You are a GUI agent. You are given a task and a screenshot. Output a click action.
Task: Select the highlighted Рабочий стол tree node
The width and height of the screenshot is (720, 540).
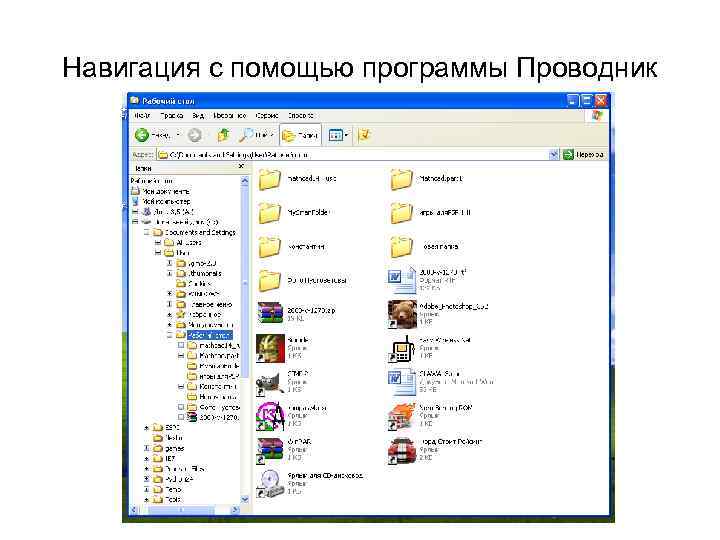click(x=210, y=335)
